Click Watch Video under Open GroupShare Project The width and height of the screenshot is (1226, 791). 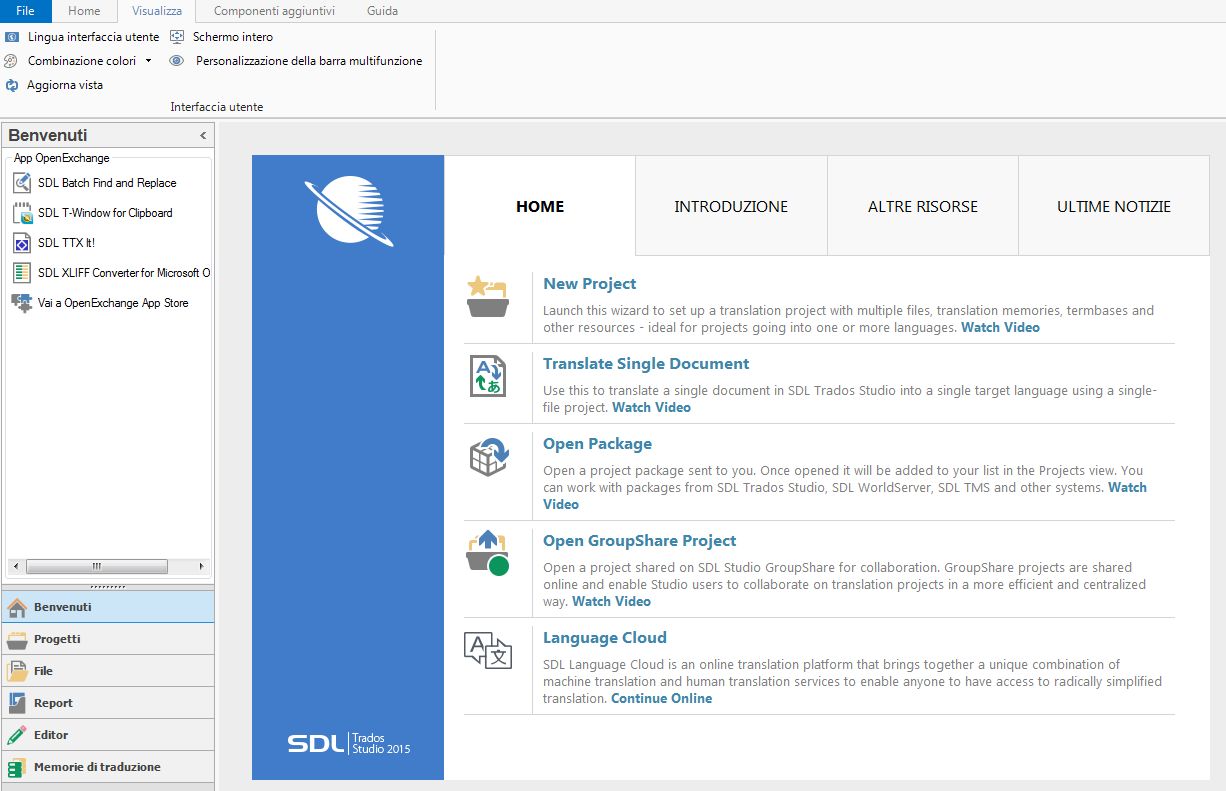point(611,602)
